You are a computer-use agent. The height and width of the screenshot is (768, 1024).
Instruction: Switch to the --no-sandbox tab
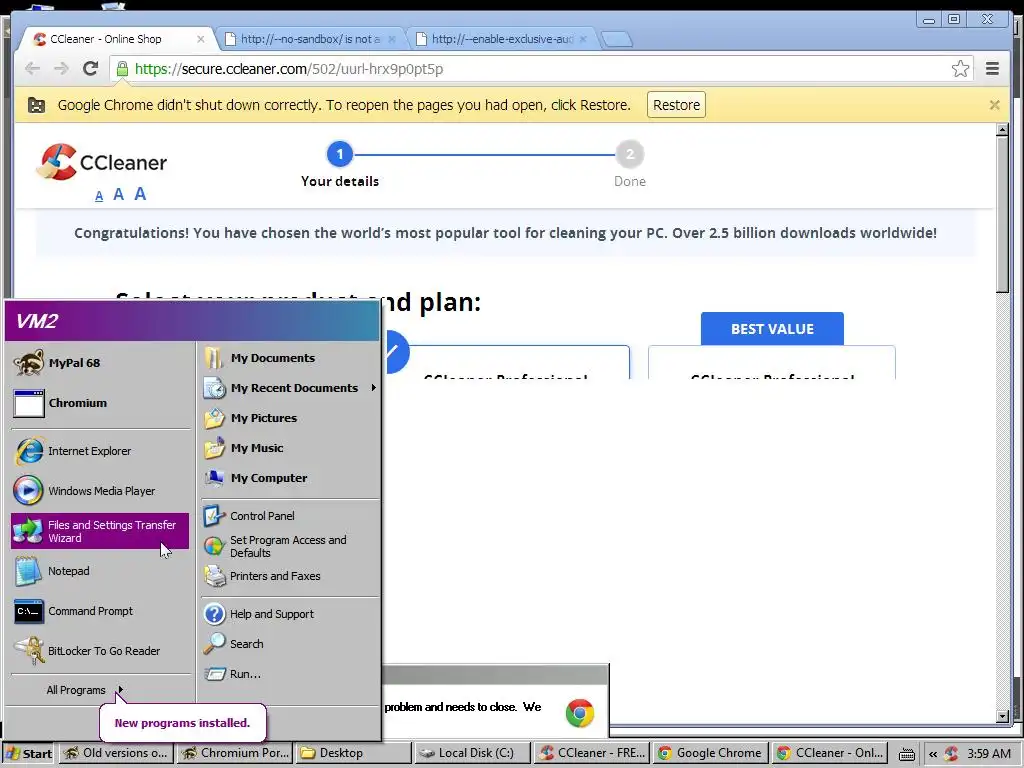click(310, 39)
